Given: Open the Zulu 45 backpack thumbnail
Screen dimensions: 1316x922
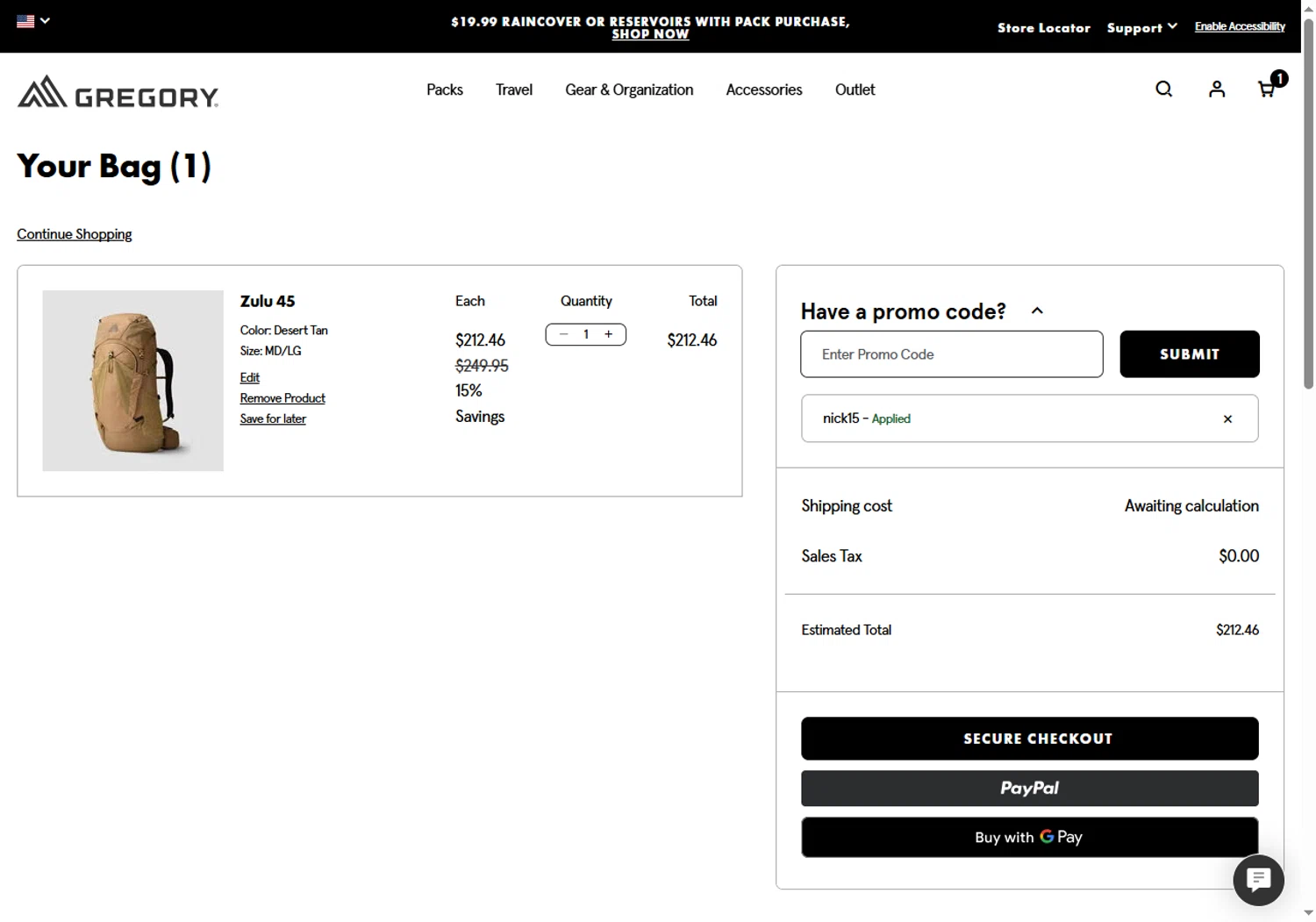Looking at the screenshot, I should pyautogui.click(x=133, y=381).
